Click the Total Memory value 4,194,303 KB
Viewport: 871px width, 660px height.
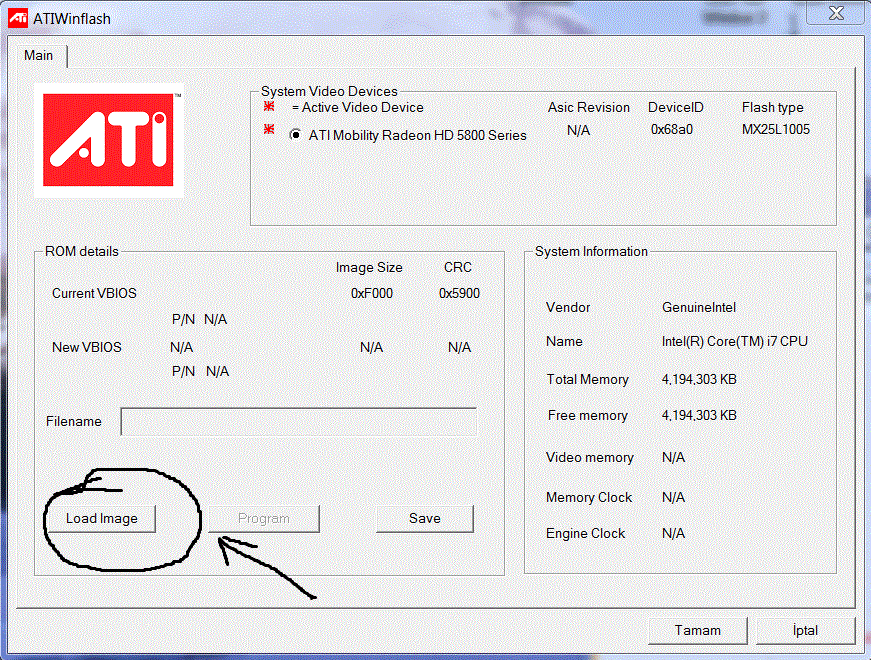coord(699,379)
